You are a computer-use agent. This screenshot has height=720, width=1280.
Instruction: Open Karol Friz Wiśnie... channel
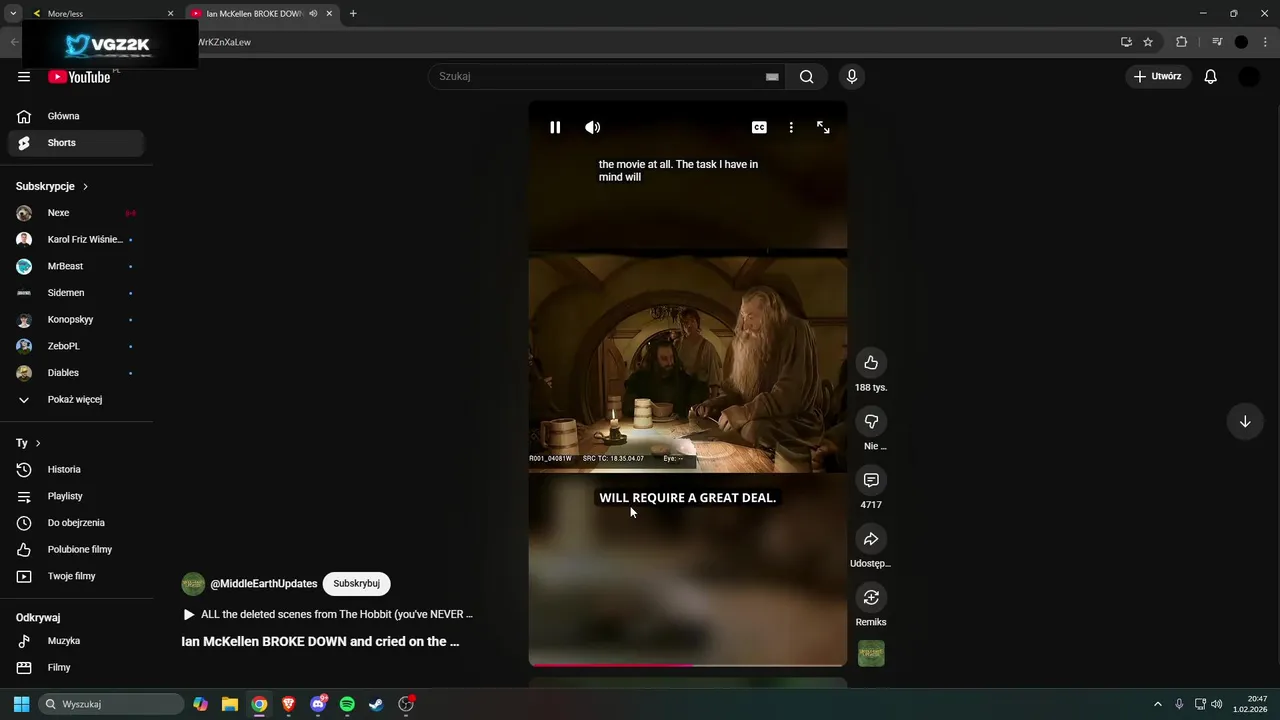pos(76,240)
